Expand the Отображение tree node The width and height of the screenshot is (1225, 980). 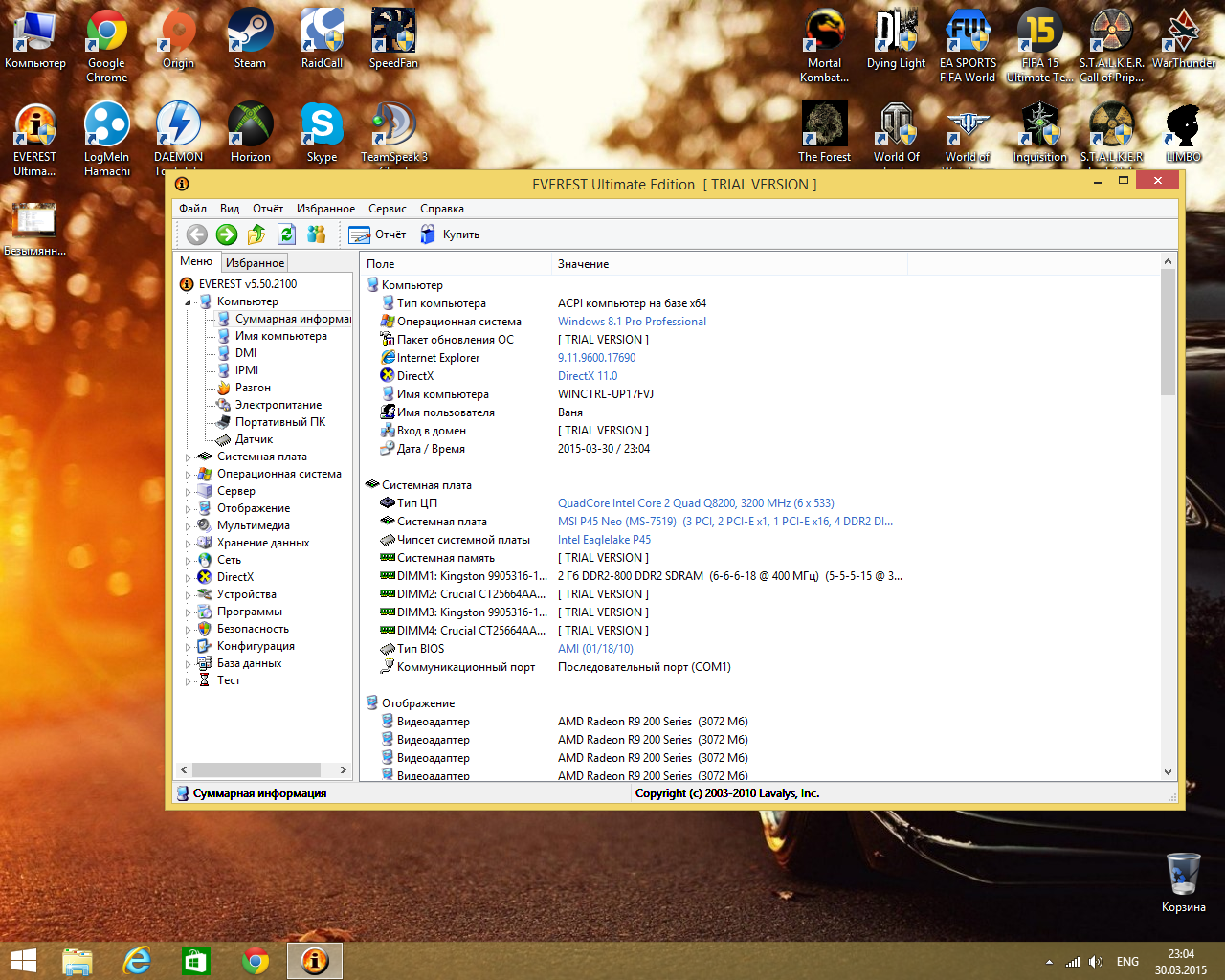click(x=188, y=509)
